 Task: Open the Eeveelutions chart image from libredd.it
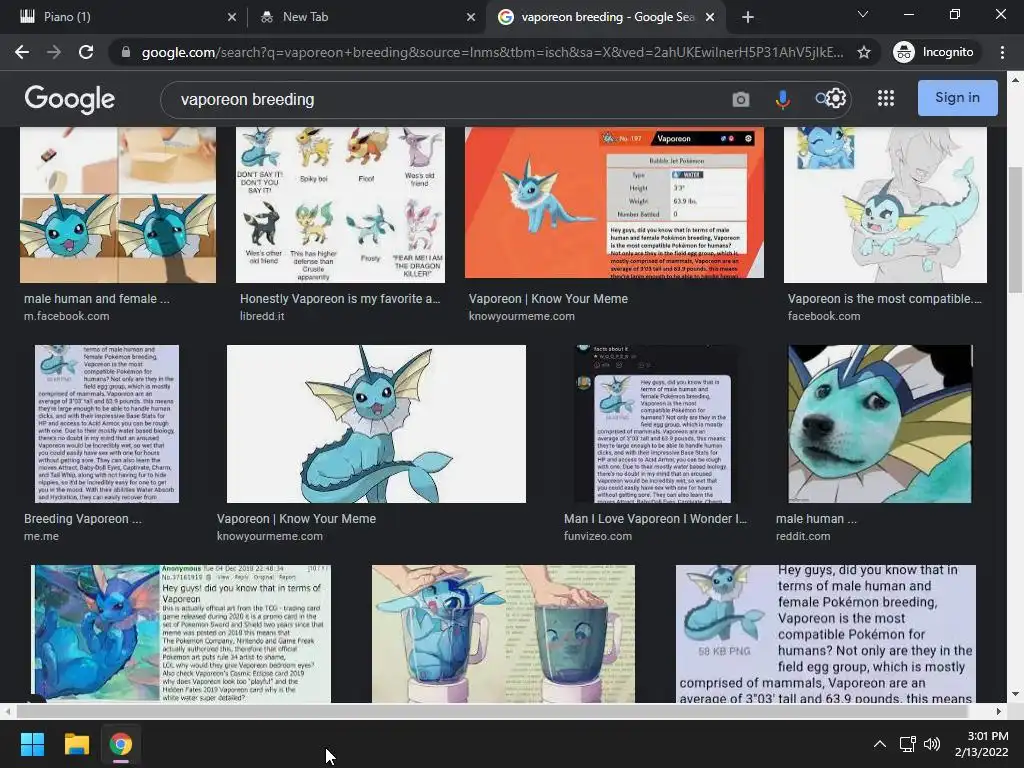tap(340, 205)
